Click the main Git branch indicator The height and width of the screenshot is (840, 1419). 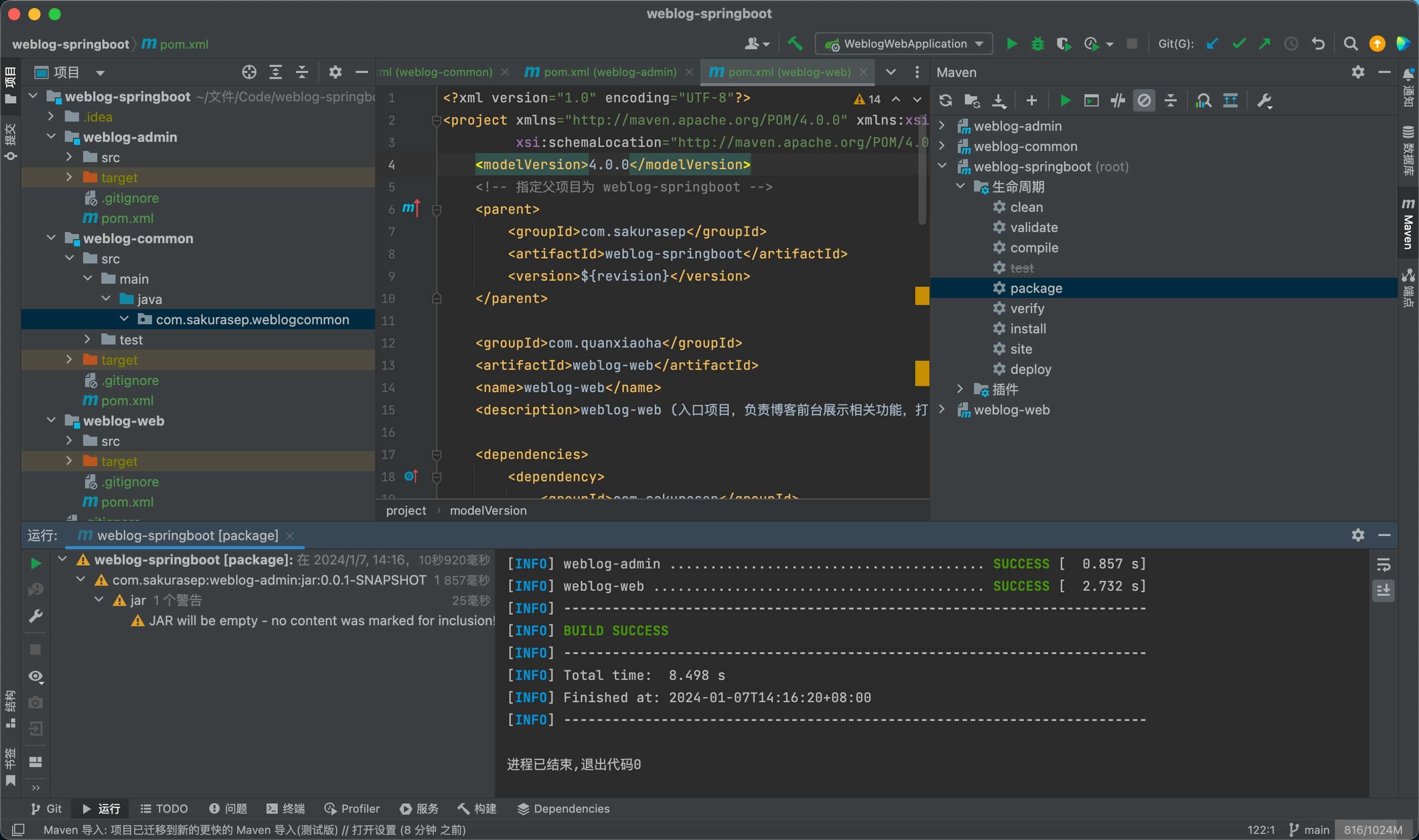point(1309,829)
